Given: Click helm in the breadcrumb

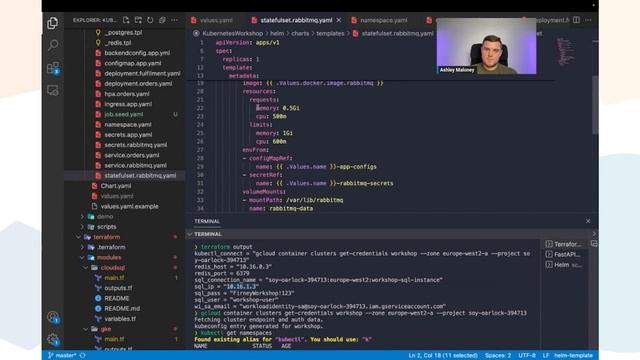Looking at the screenshot, I should [x=277, y=33].
